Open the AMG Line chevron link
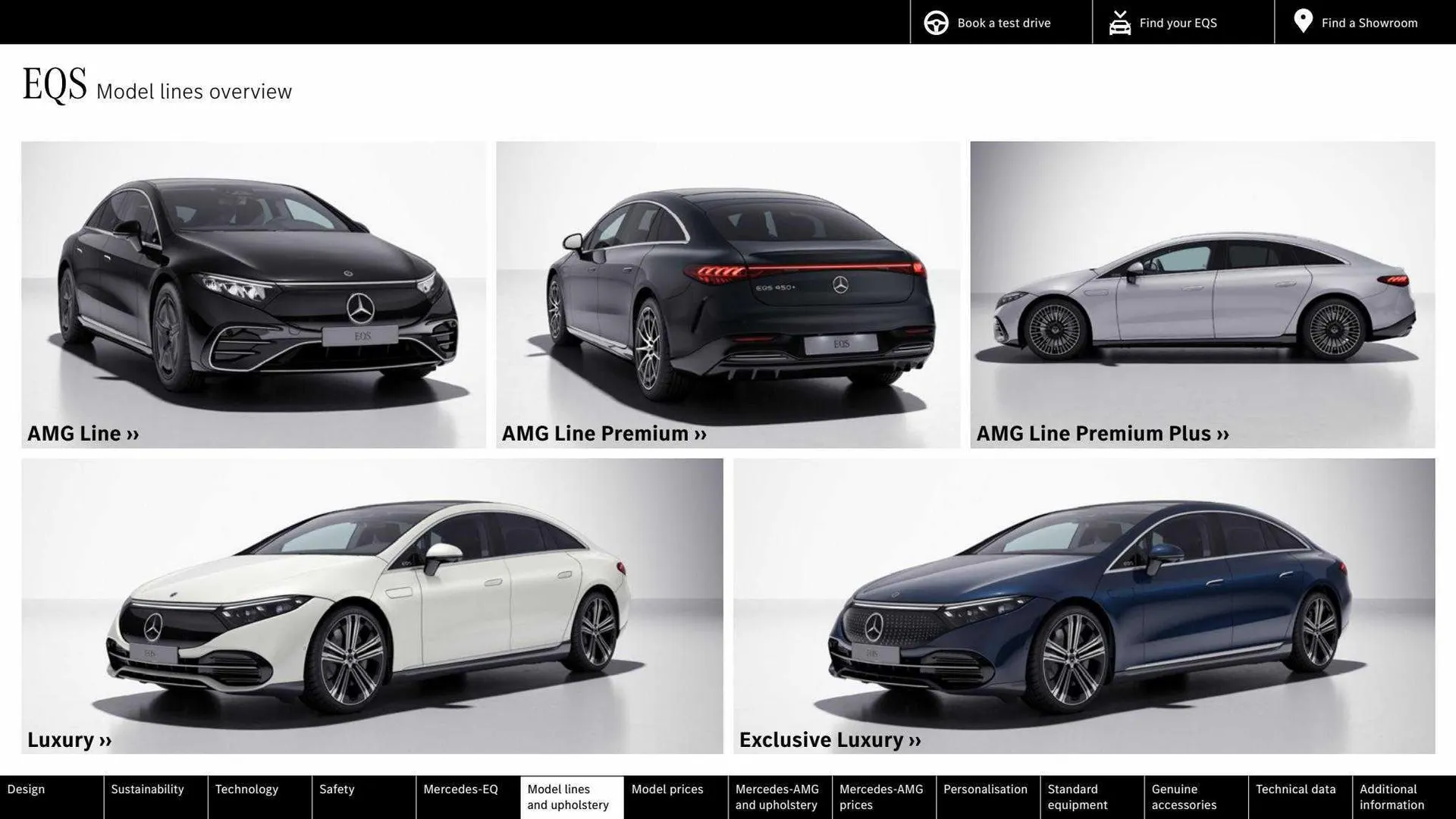Image resolution: width=1456 pixels, height=819 pixels. (133, 434)
